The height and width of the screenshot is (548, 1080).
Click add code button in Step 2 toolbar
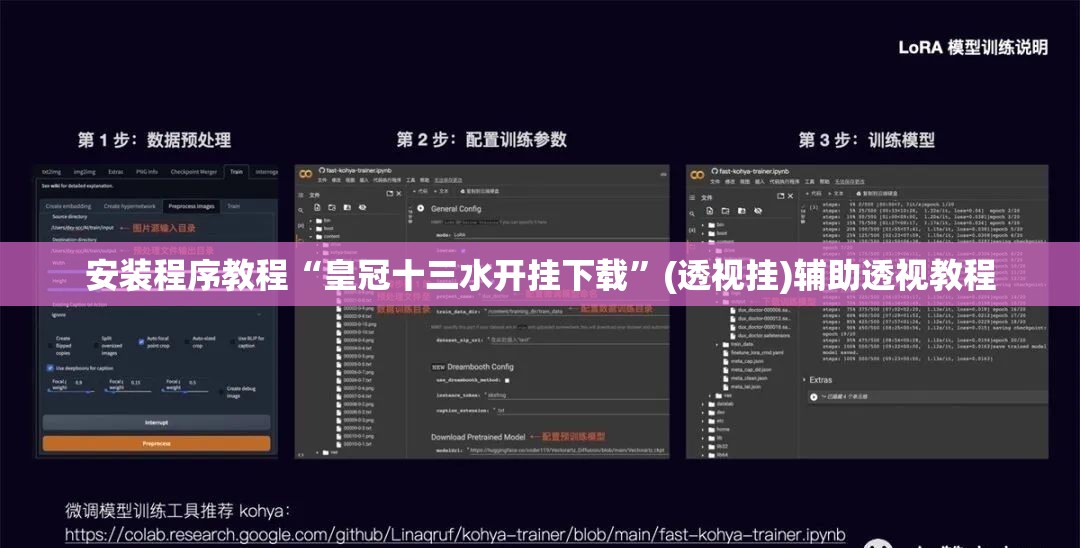(422, 191)
